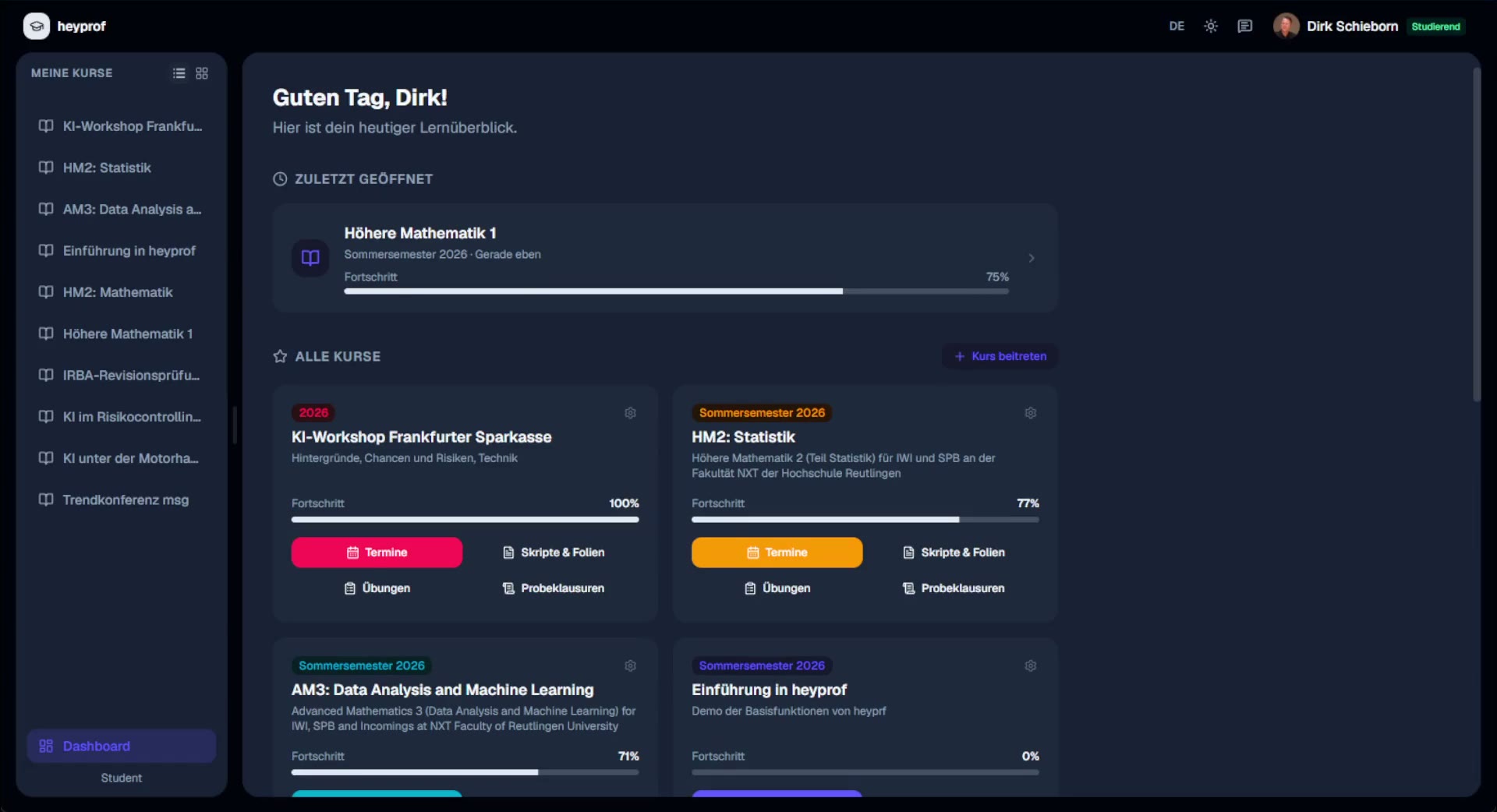Open settings gear for HM2: Statistik
The height and width of the screenshot is (812, 1497).
1030,413
